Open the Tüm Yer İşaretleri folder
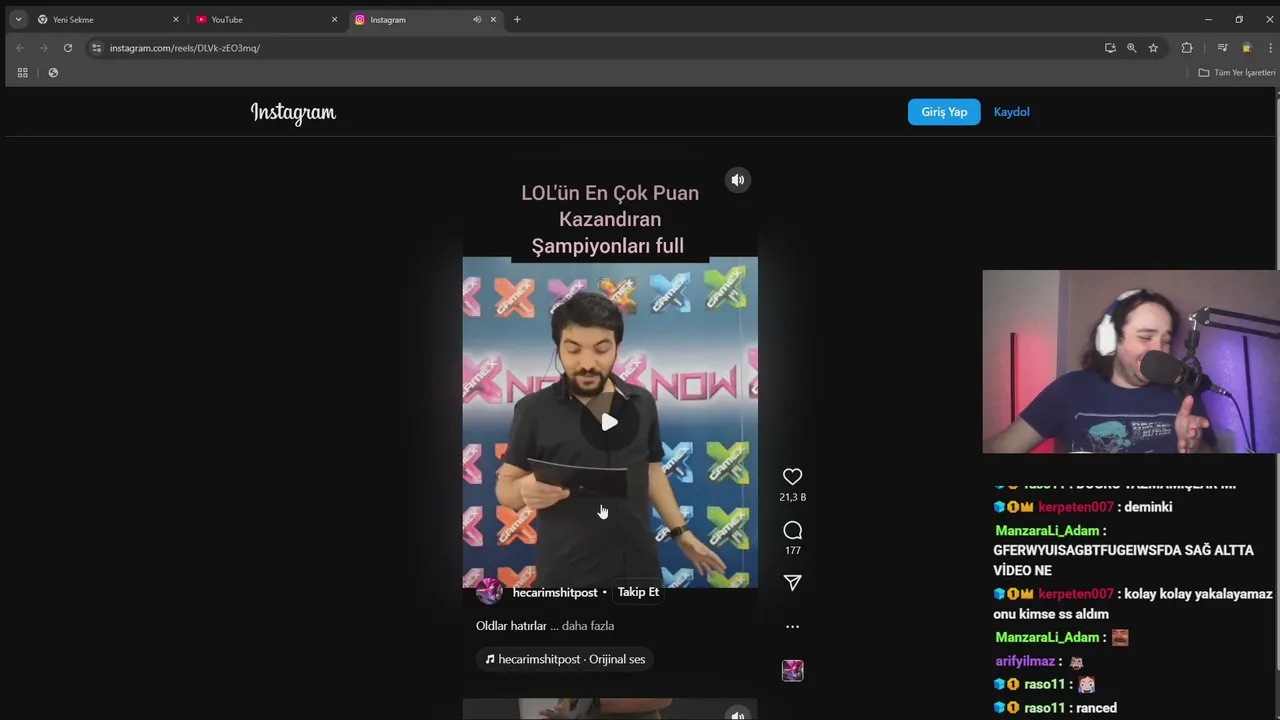 click(1237, 72)
